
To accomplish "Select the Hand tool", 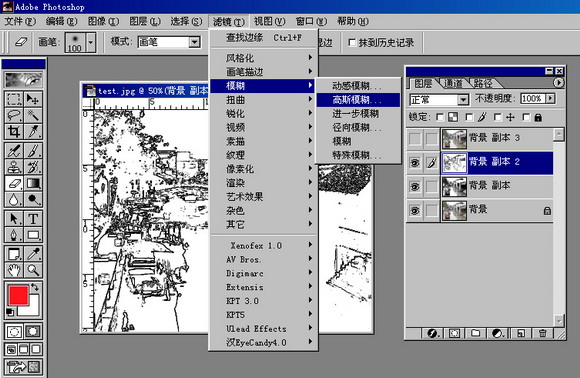I will [x=14, y=270].
